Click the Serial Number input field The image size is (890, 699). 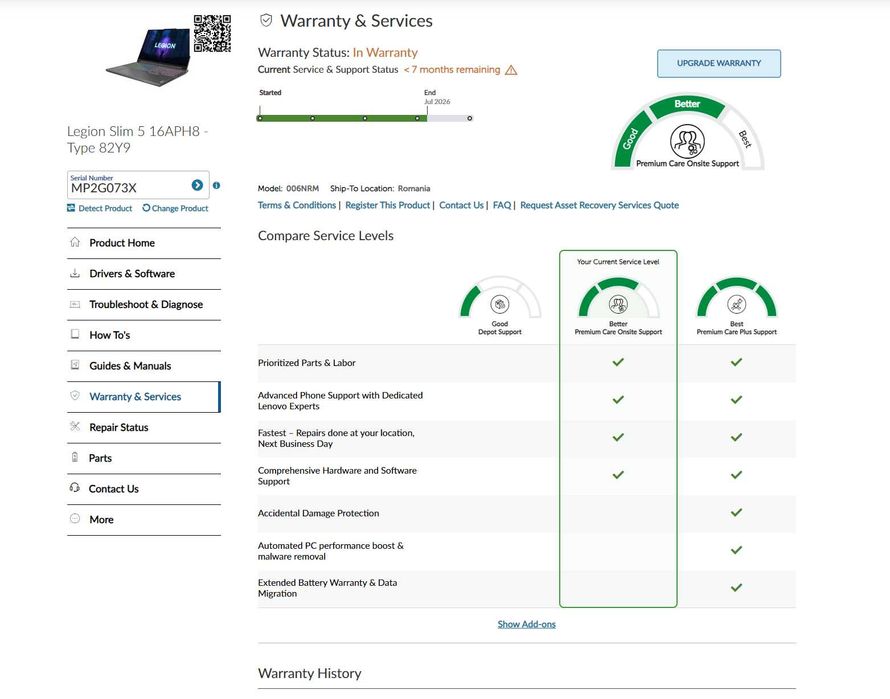[127, 188]
